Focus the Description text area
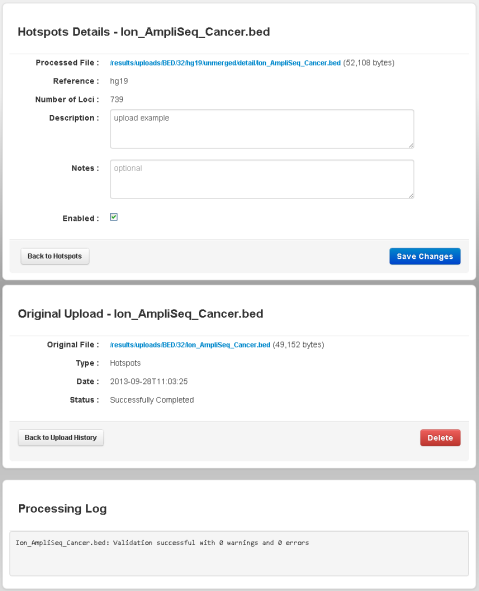The image size is (479, 591). pyautogui.click(x=262, y=129)
